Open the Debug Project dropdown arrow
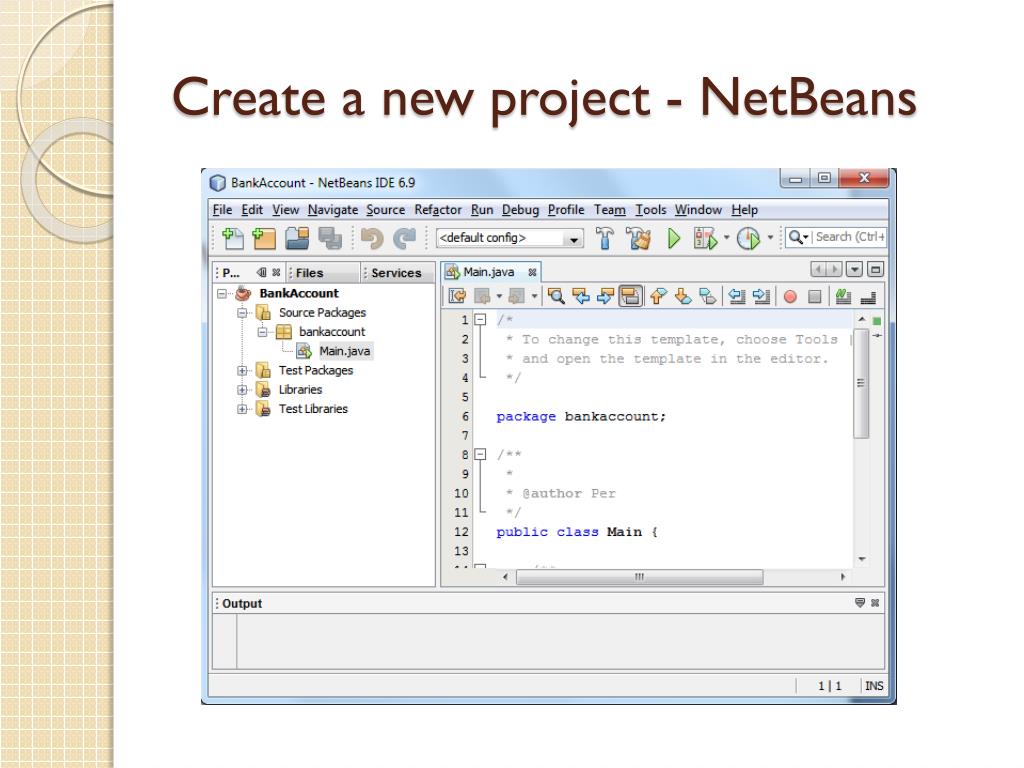 click(x=726, y=238)
